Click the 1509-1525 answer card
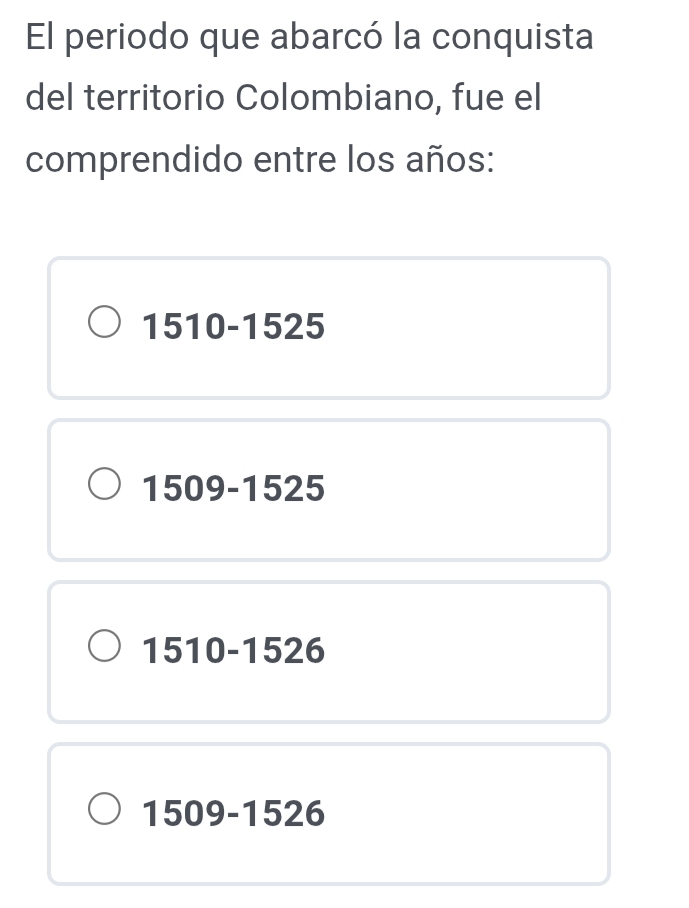The width and height of the screenshot is (689, 908). (330, 489)
